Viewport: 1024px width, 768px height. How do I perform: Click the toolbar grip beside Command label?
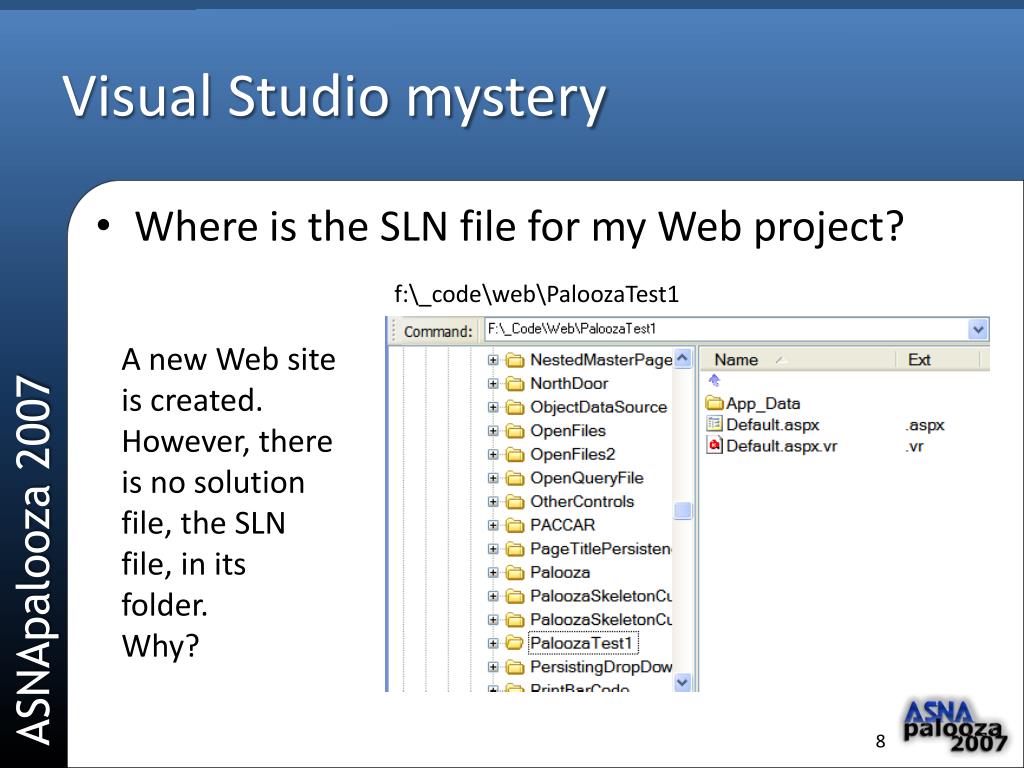pos(394,330)
